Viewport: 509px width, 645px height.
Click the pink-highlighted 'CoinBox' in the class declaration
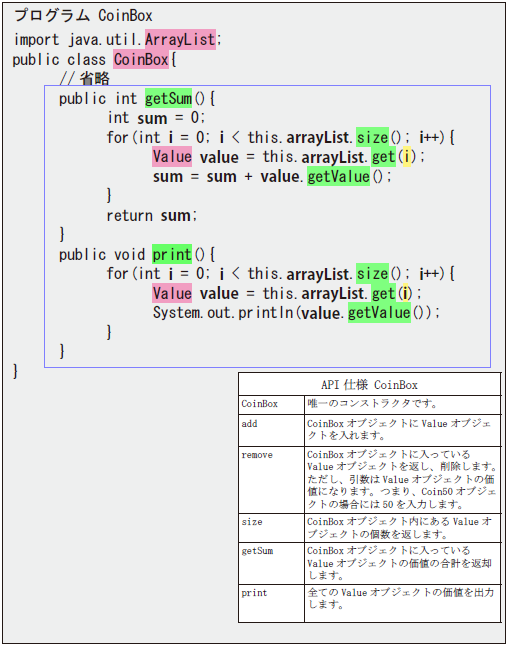pyautogui.click(x=141, y=60)
